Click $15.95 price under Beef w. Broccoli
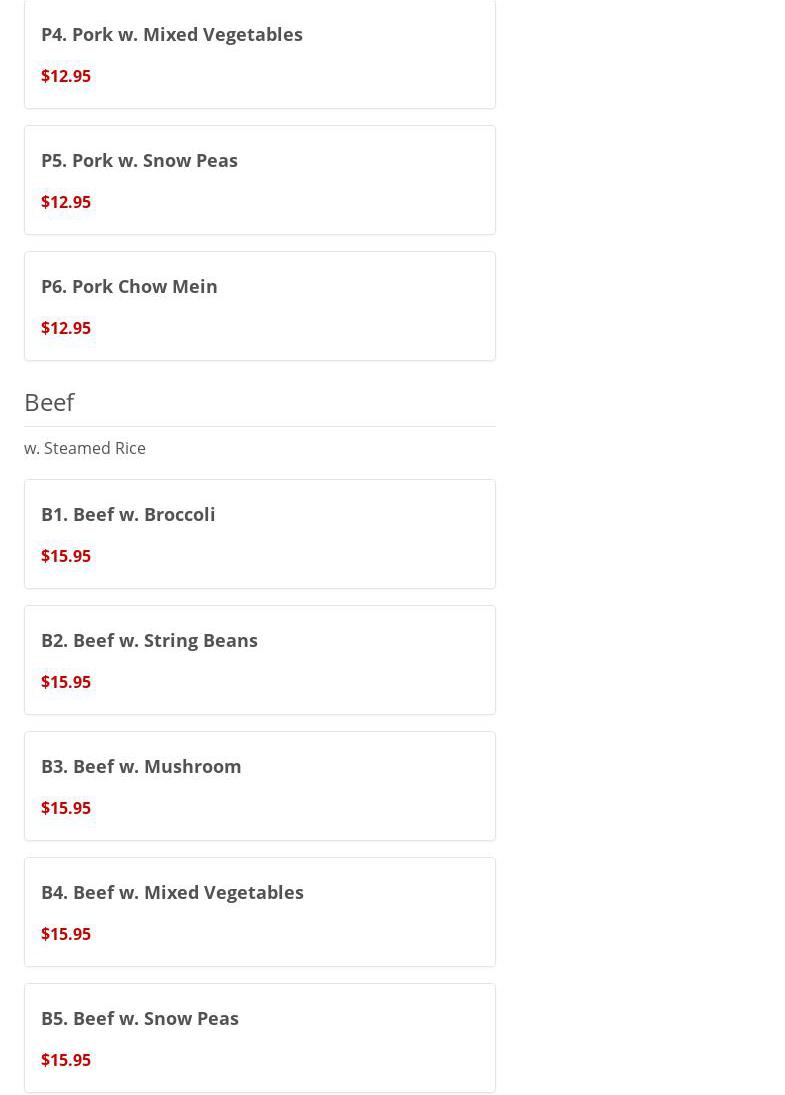Image resolution: width=785 pixels, height=1095 pixels. (66, 556)
